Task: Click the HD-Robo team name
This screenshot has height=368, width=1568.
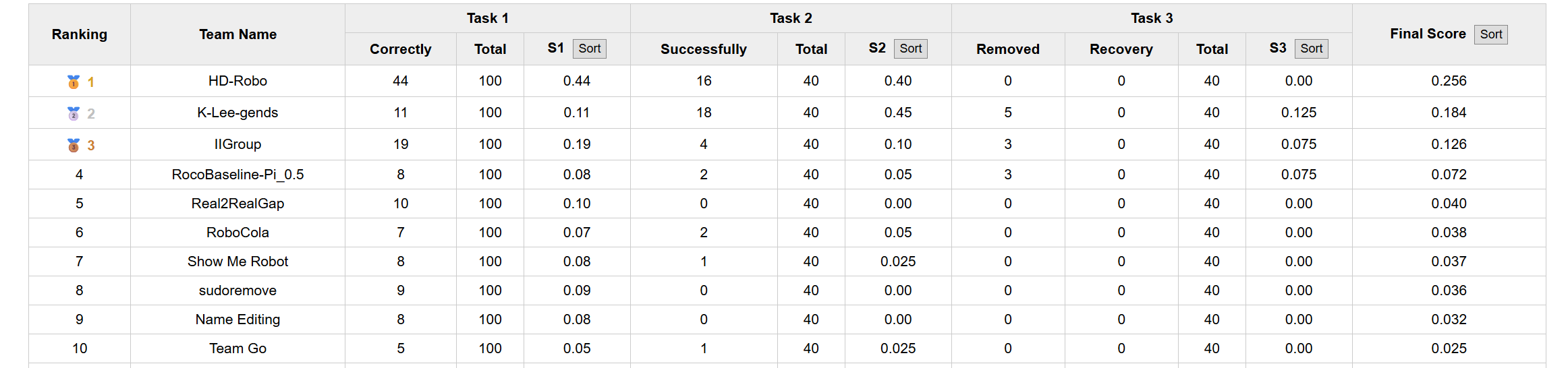Action: point(237,81)
